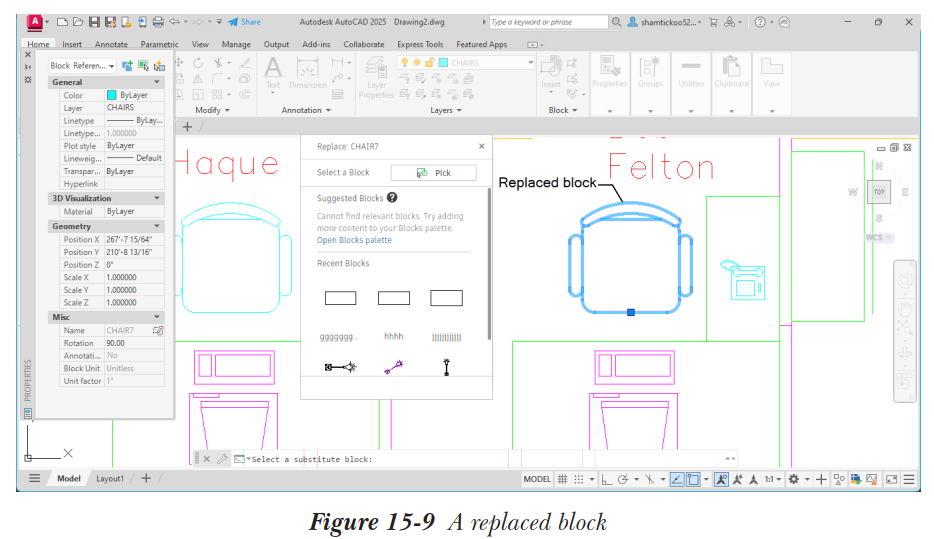
Task: Click the replace block icon beside CHAIR7 name
Action: tap(158, 331)
